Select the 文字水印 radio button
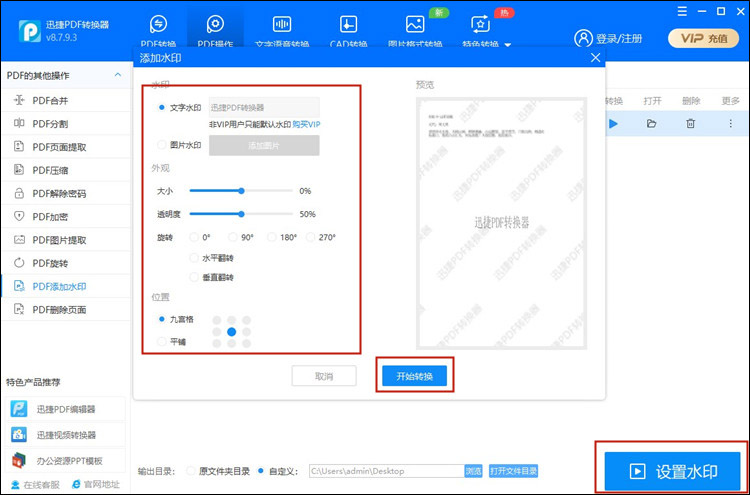Screen dimensions: 750x495 tap(162, 108)
